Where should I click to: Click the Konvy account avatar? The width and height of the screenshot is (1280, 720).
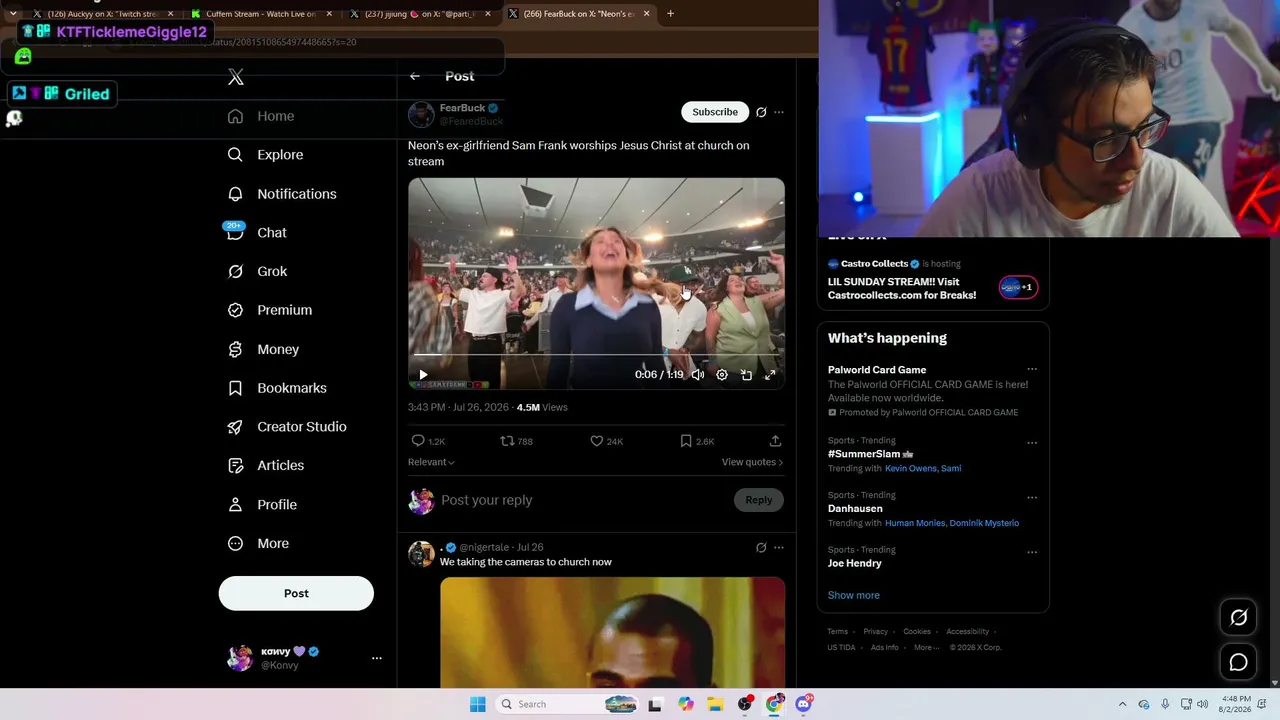coord(240,658)
